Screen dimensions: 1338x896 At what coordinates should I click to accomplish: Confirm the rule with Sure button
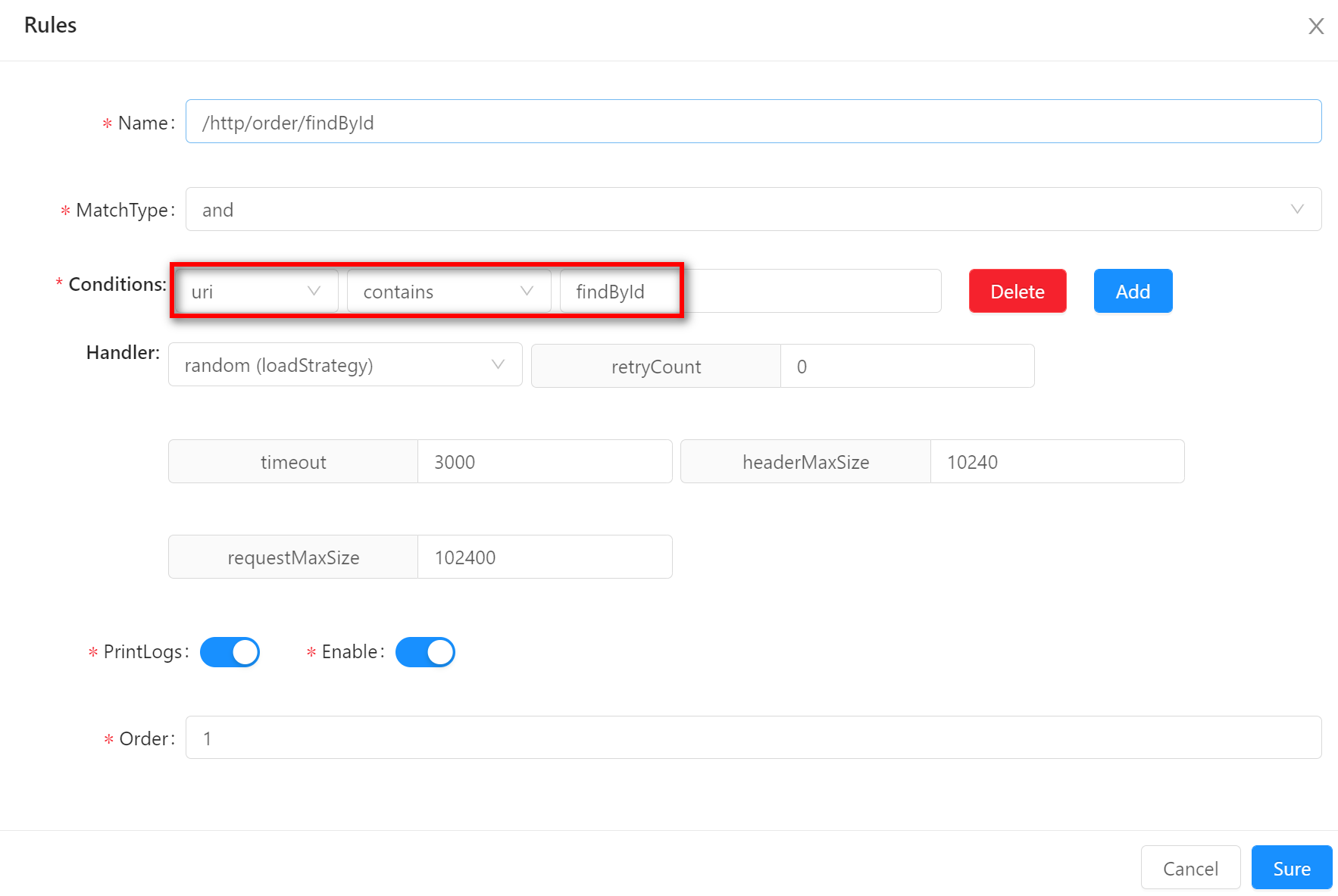1291,868
